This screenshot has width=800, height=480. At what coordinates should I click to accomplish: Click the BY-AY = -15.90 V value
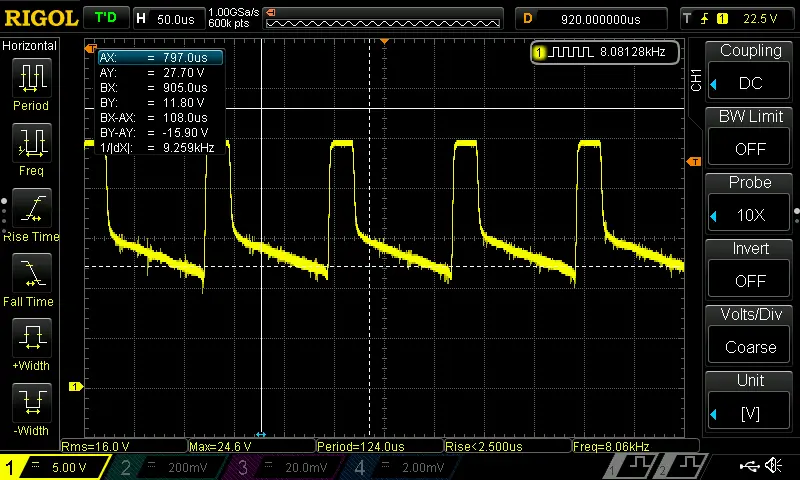pyautogui.click(x=185, y=133)
